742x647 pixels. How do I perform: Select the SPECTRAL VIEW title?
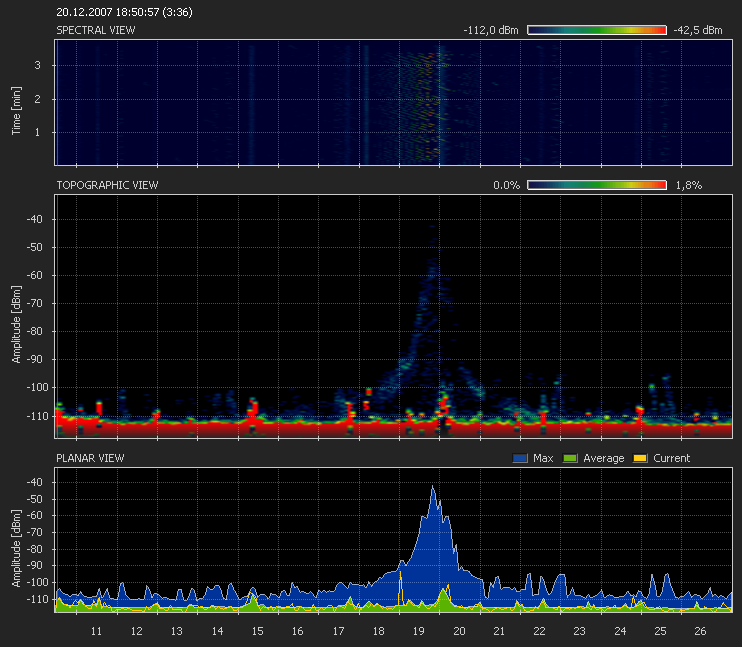click(96, 30)
